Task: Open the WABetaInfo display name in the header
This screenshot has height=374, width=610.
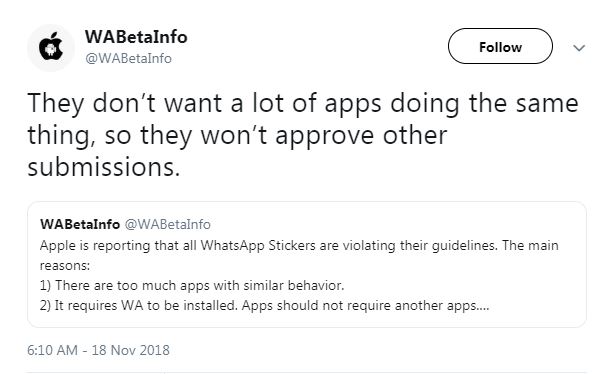Action: (x=136, y=37)
